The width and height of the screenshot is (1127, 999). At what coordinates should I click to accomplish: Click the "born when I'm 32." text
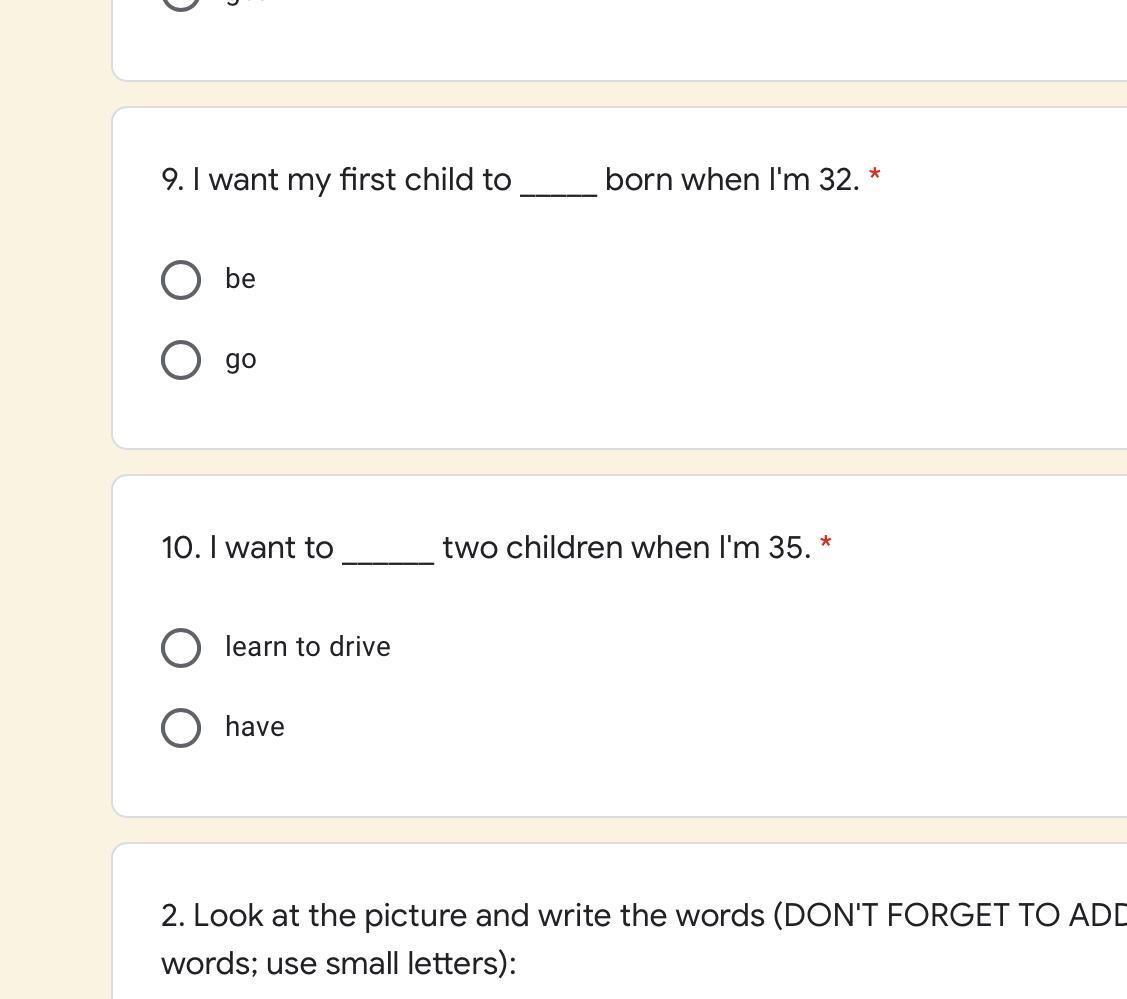732,180
